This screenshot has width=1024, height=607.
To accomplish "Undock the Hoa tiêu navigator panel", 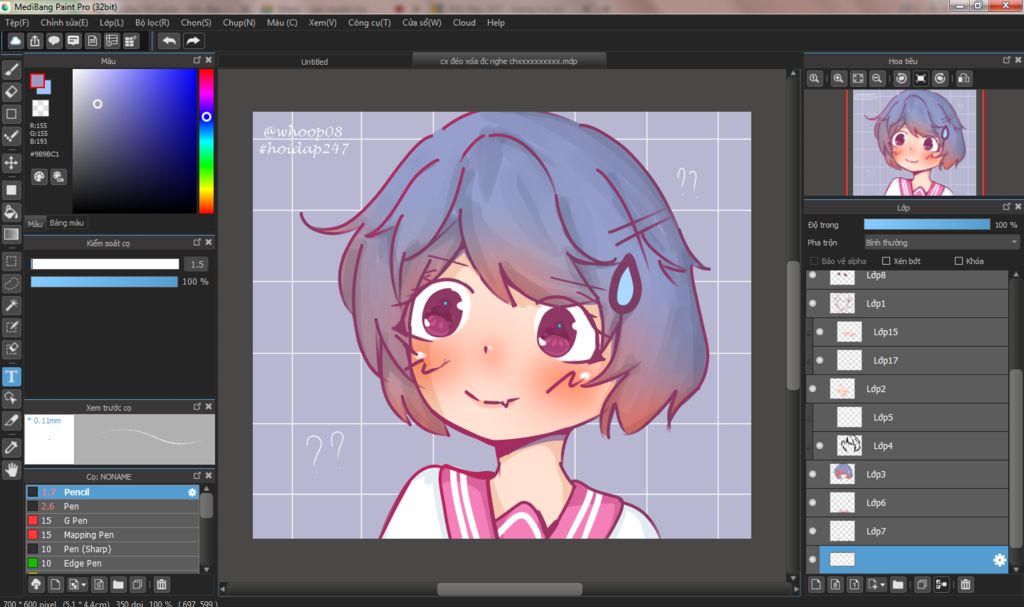I will coord(1006,60).
